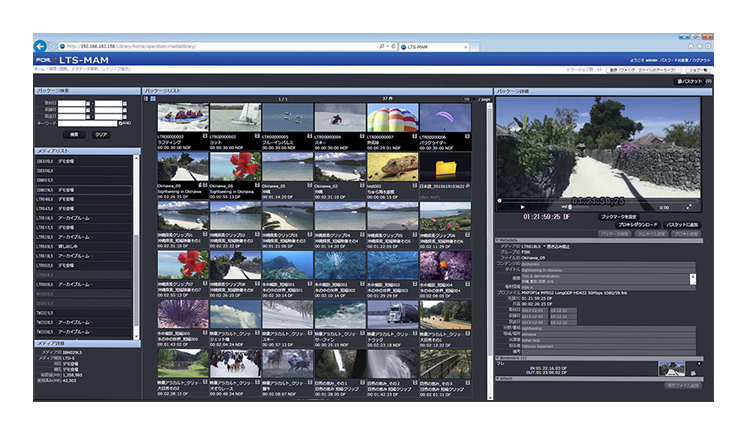This screenshot has width=750, height=439.
Task: Open the basket button at top right
Action: click(692, 81)
